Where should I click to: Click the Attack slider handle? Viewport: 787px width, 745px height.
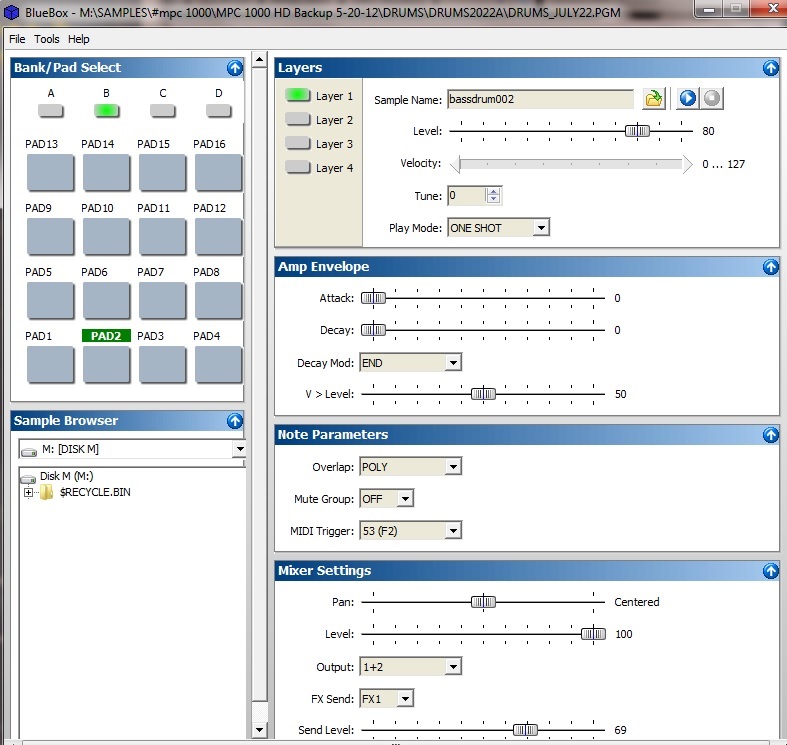(373, 298)
